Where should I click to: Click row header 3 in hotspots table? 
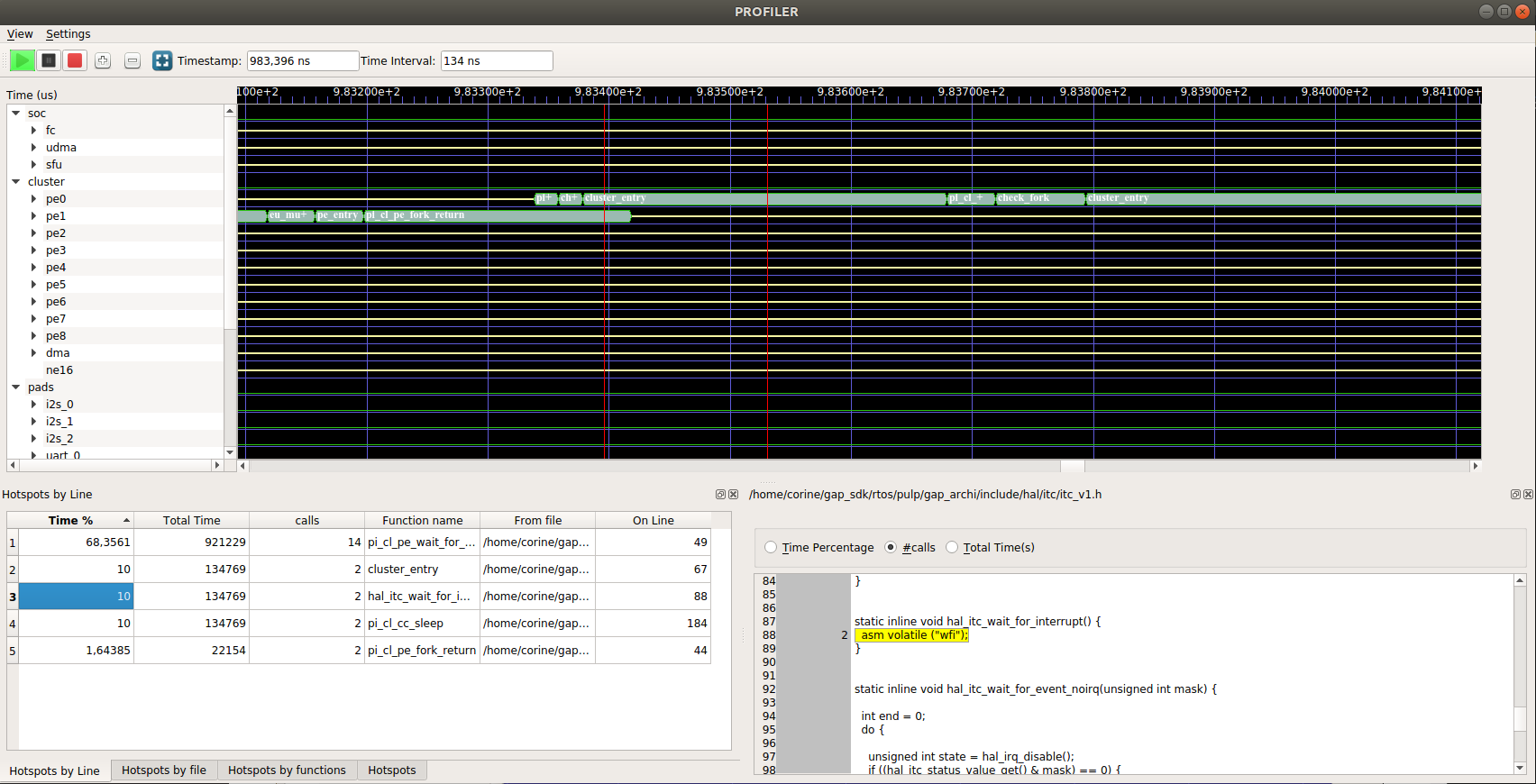click(x=13, y=596)
